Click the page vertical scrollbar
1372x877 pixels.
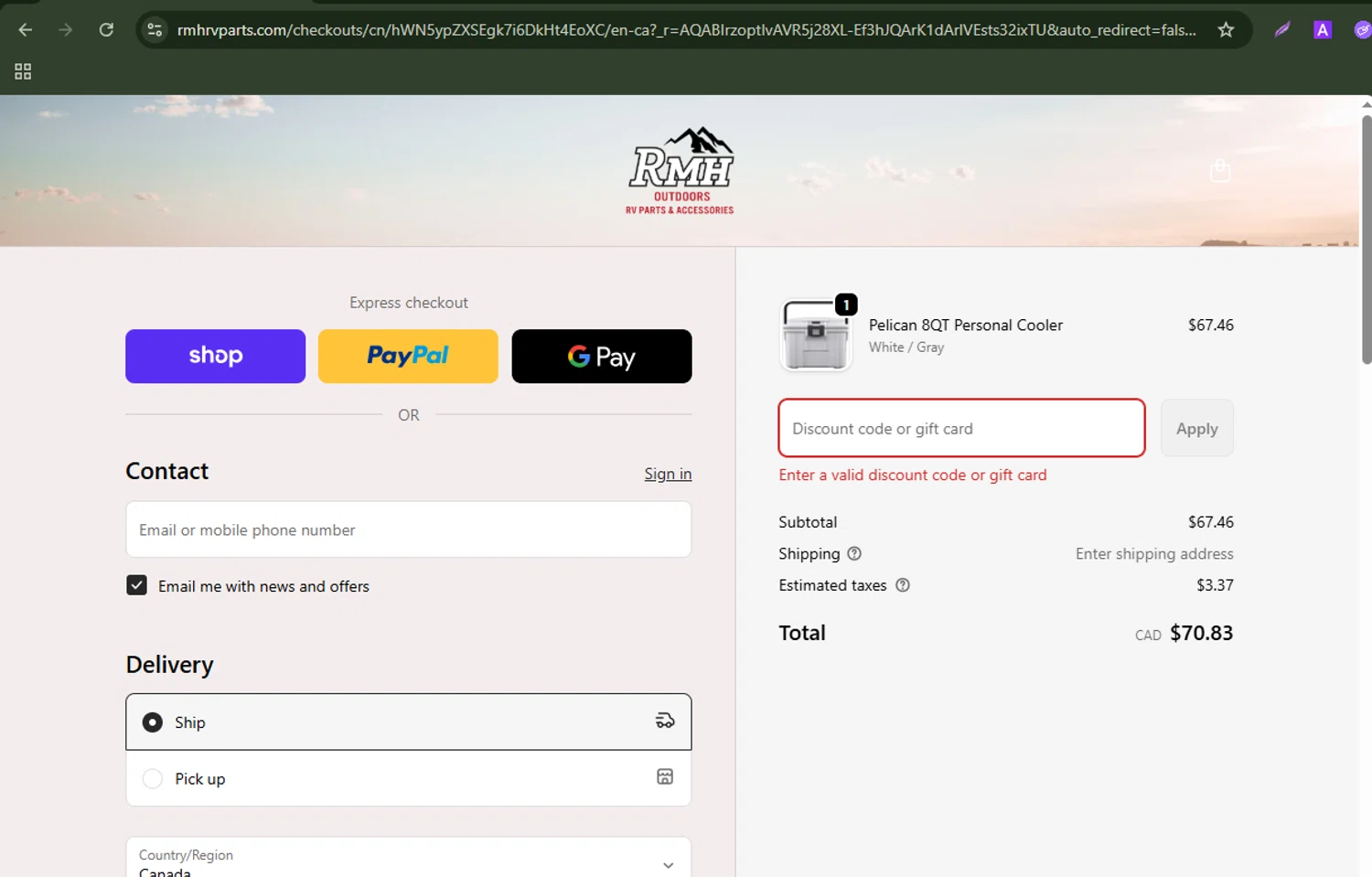coord(1367,240)
